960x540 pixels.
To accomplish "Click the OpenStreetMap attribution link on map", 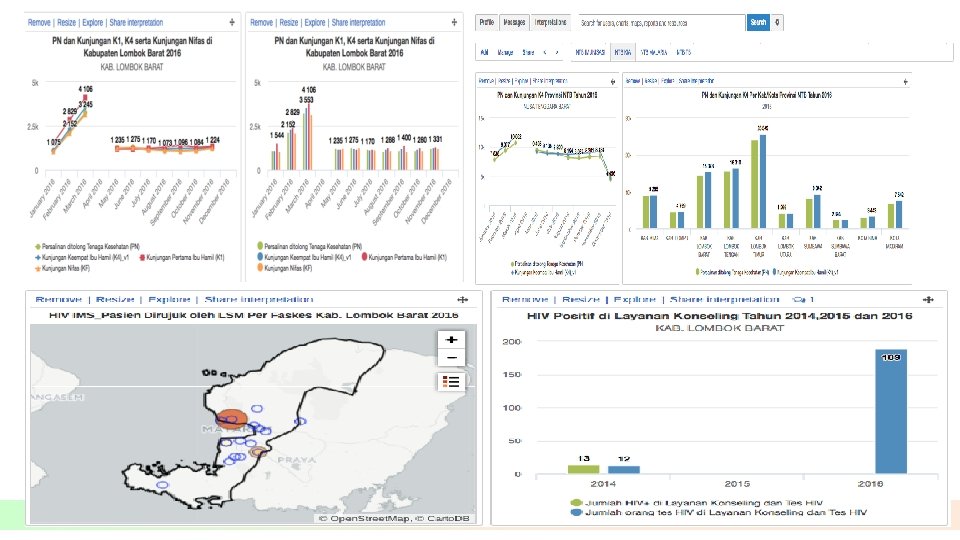I will pos(370,519).
